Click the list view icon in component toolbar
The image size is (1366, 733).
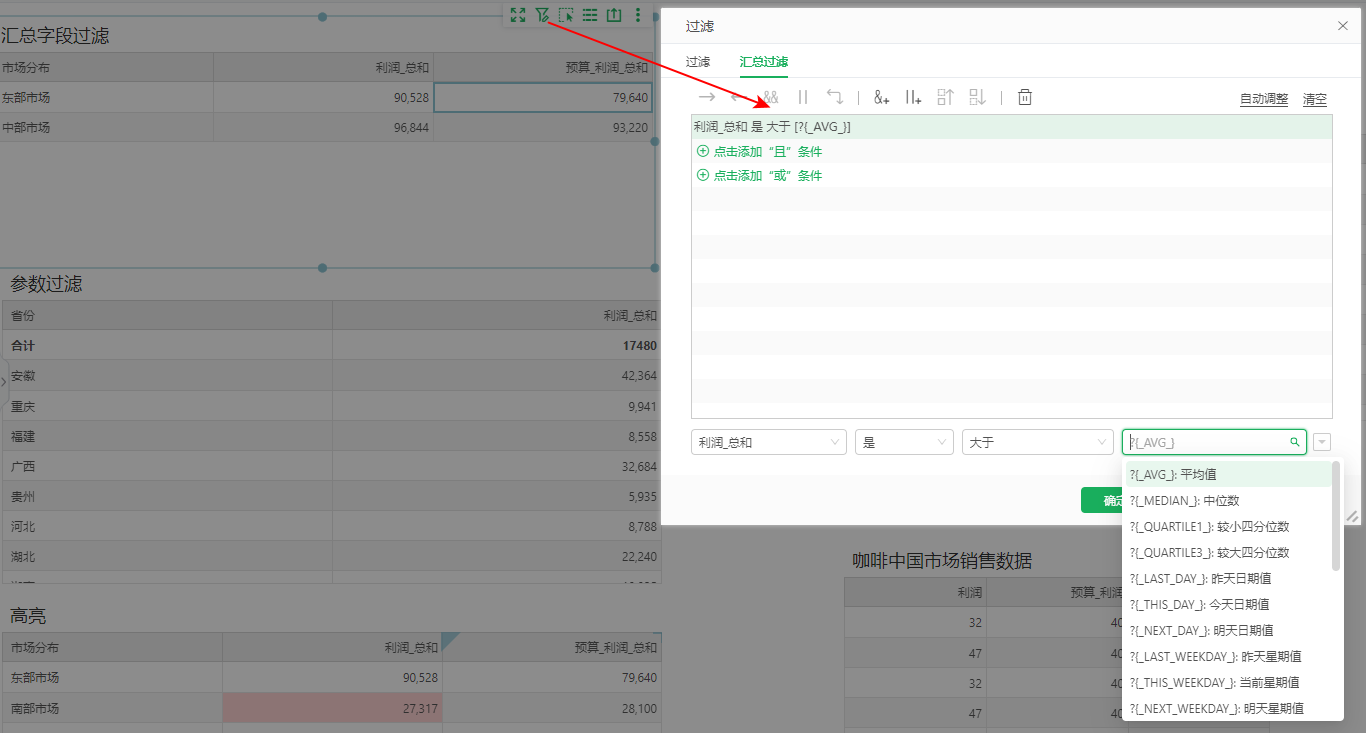[x=590, y=15]
